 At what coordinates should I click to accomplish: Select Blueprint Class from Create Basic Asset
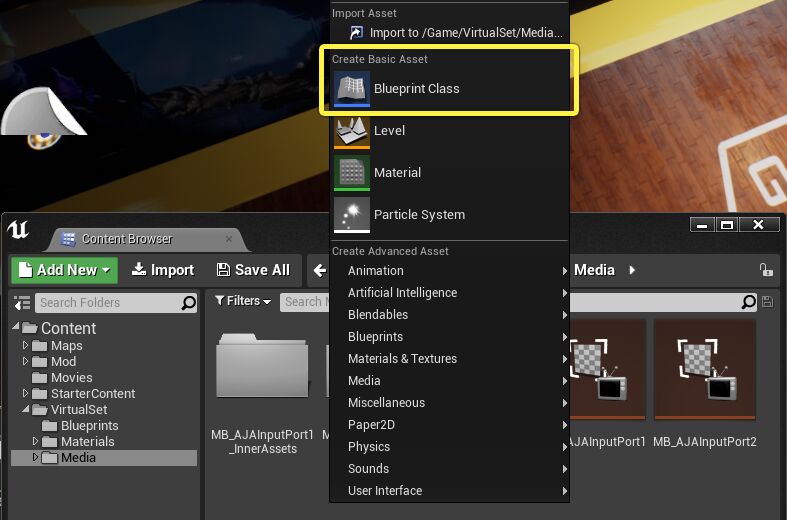click(449, 89)
